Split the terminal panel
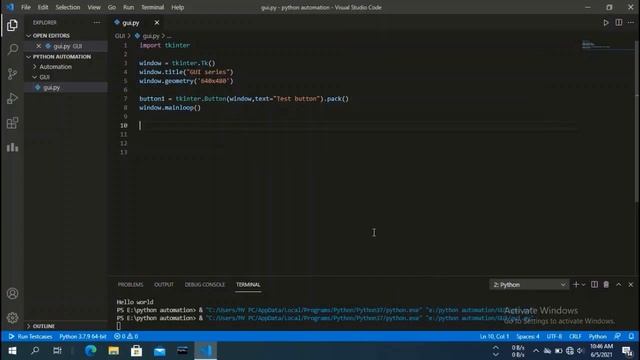The height and width of the screenshot is (360, 640). point(594,284)
